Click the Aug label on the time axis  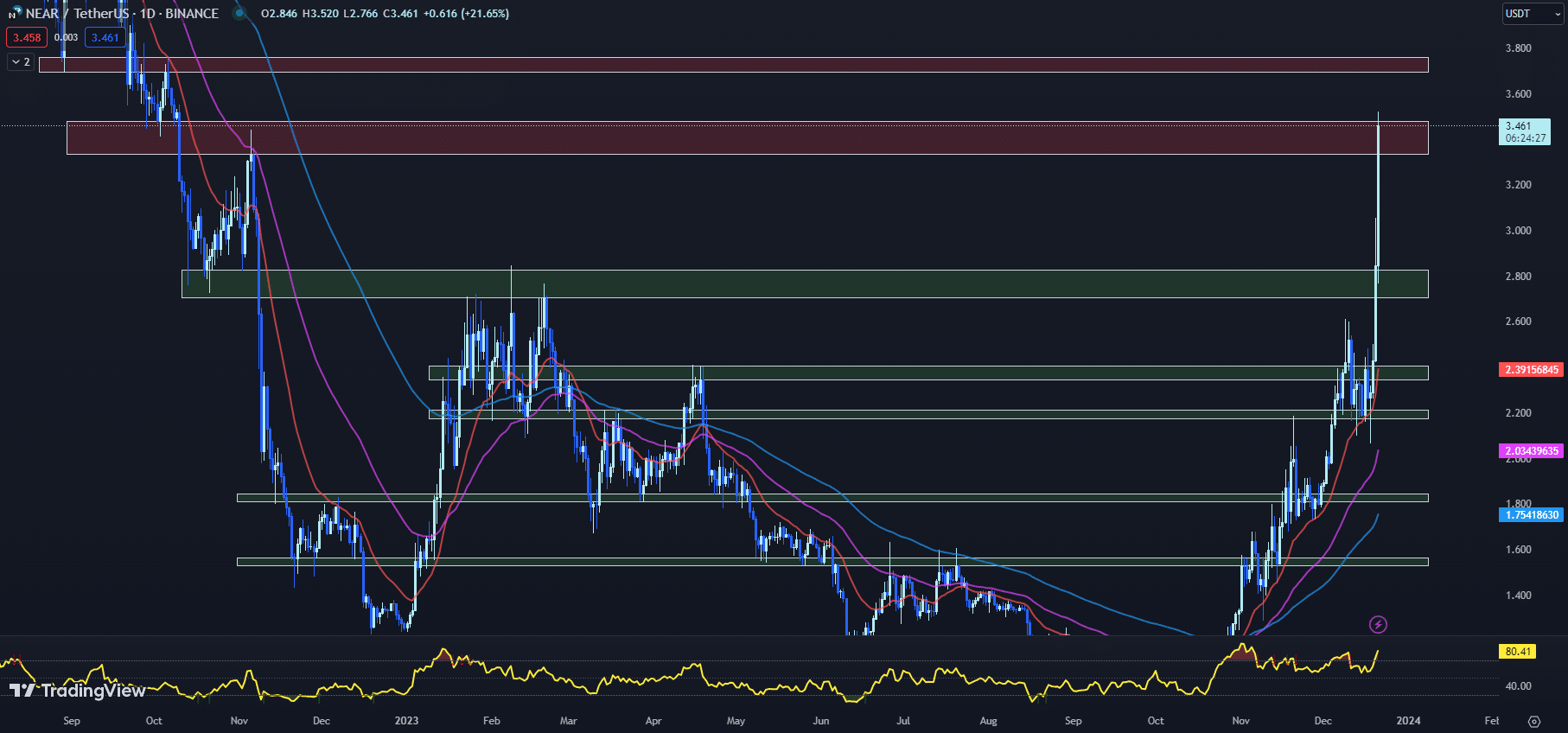(x=988, y=721)
